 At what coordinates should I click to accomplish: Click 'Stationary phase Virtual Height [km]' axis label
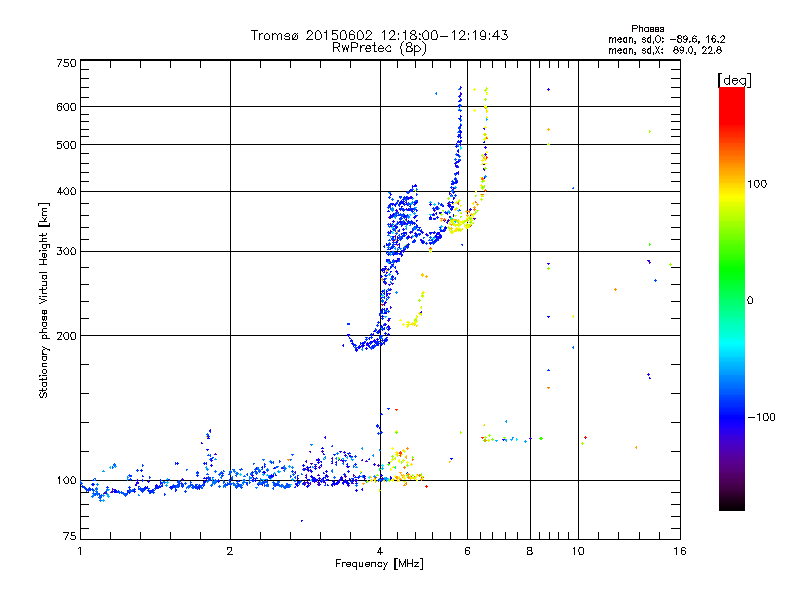44,300
